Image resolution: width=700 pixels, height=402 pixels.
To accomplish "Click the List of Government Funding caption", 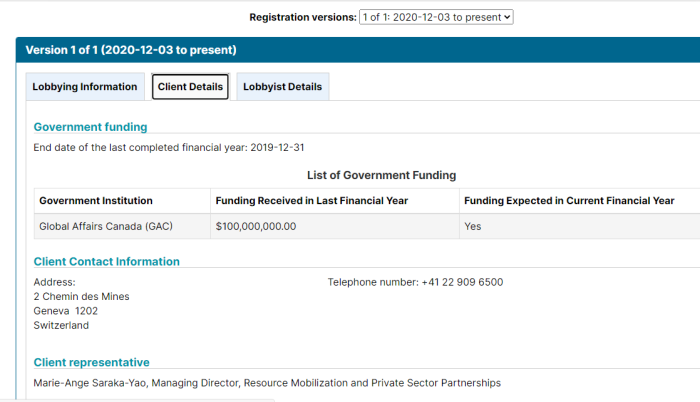I will [381, 175].
